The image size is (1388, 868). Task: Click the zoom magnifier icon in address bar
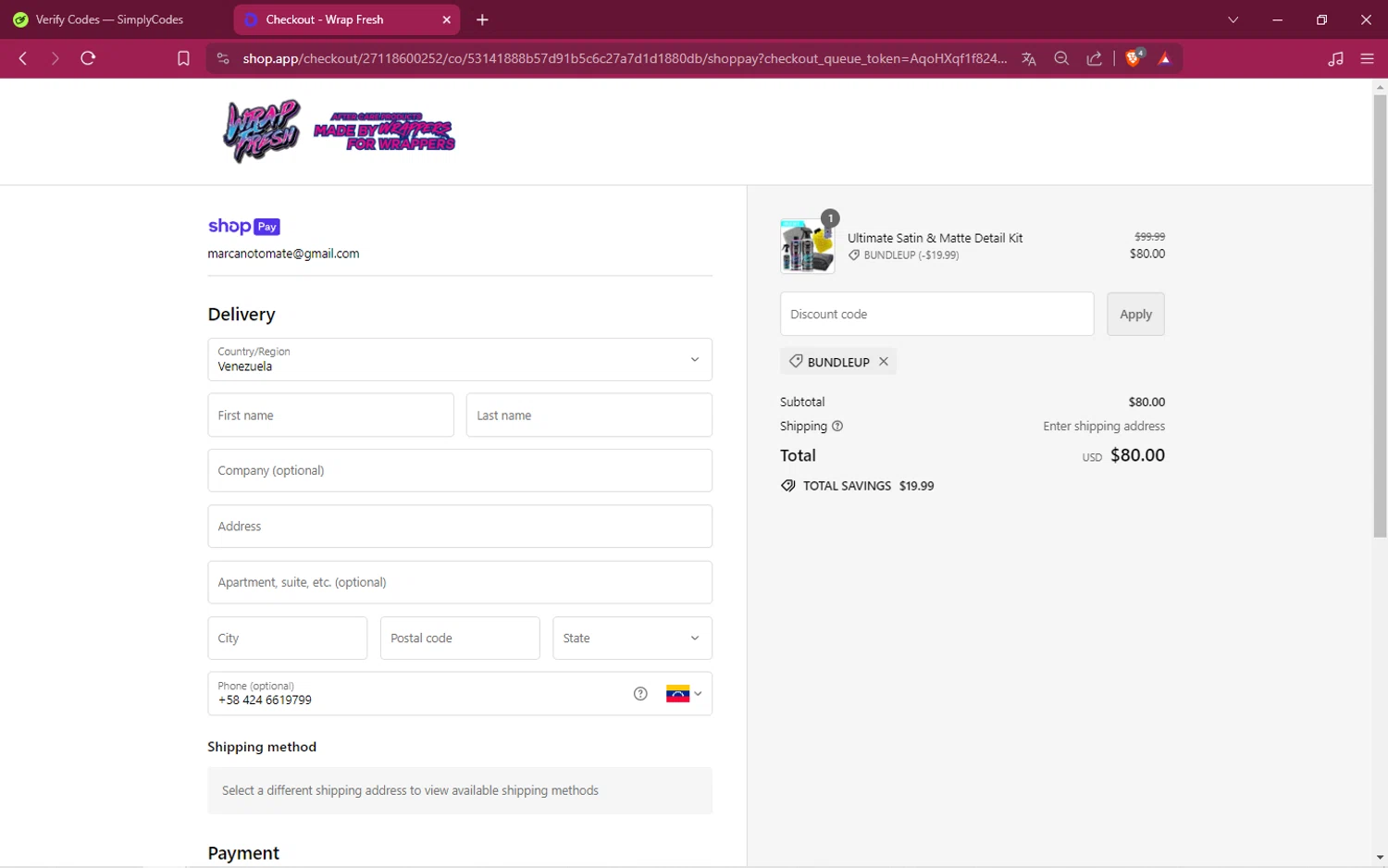[1061, 58]
